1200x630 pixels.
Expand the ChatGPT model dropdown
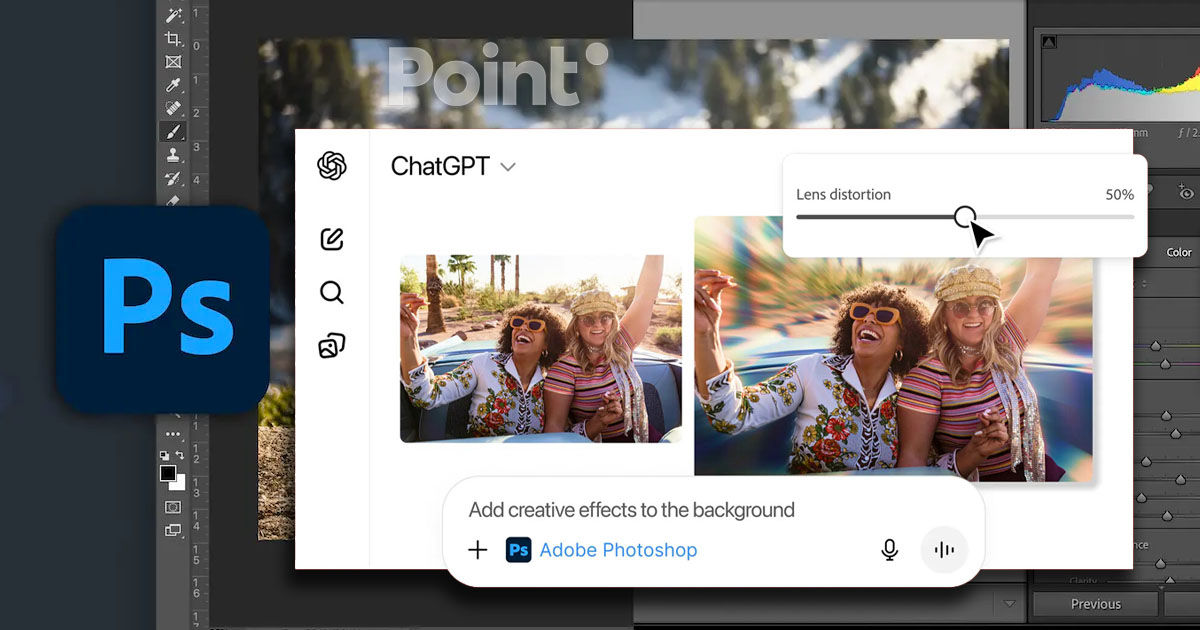(x=508, y=167)
